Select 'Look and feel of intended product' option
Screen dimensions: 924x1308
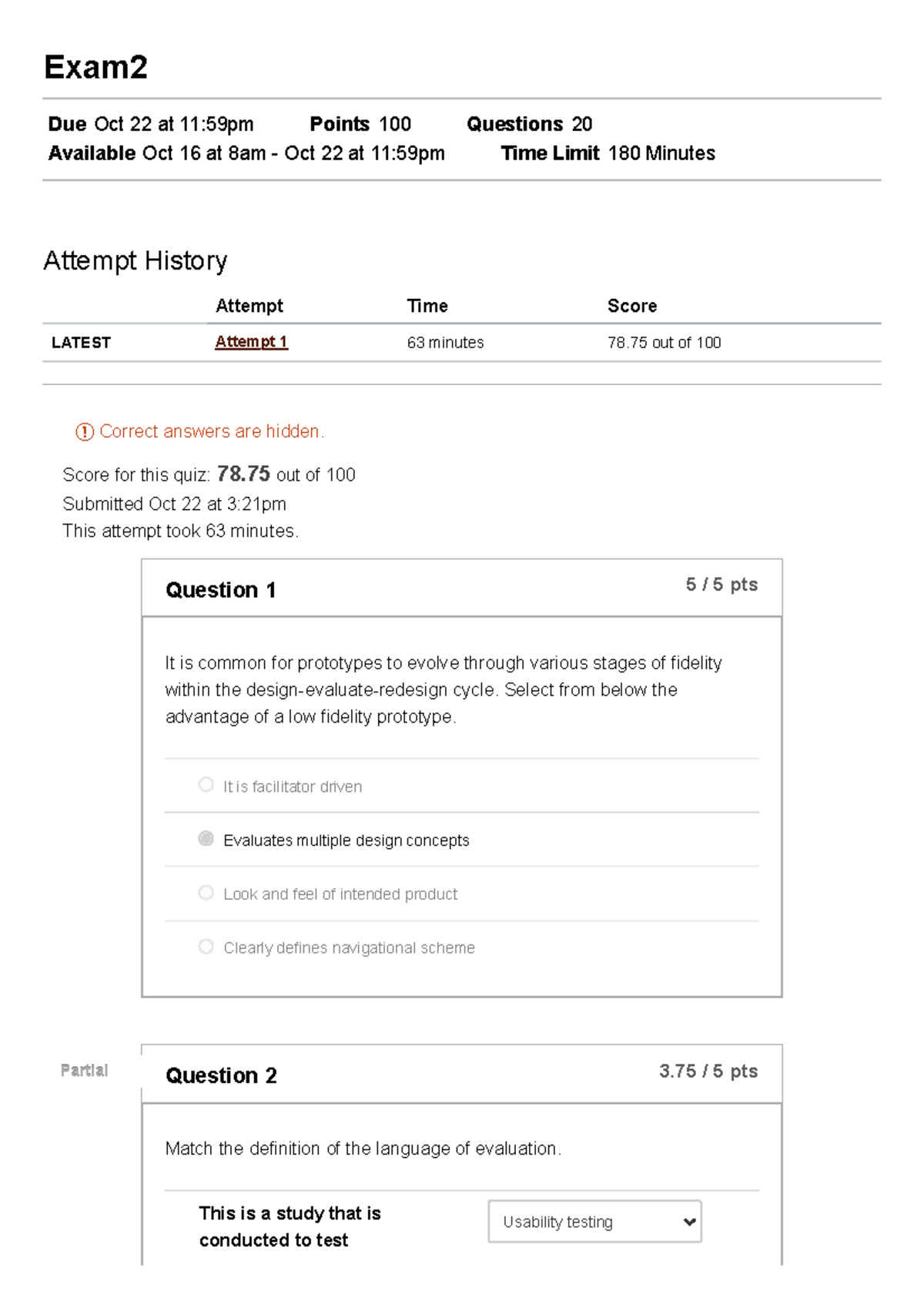coord(205,891)
